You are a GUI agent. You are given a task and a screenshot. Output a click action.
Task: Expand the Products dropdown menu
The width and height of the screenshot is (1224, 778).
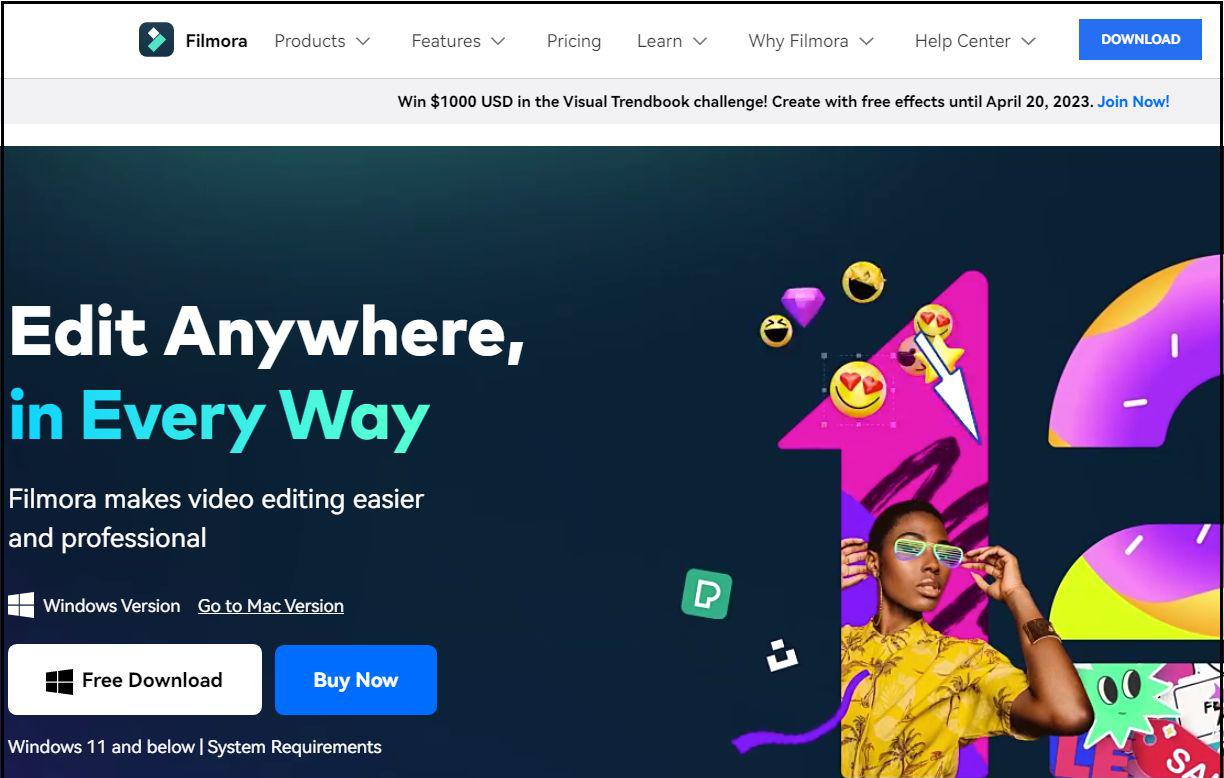pyautogui.click(x=322, y=41)
